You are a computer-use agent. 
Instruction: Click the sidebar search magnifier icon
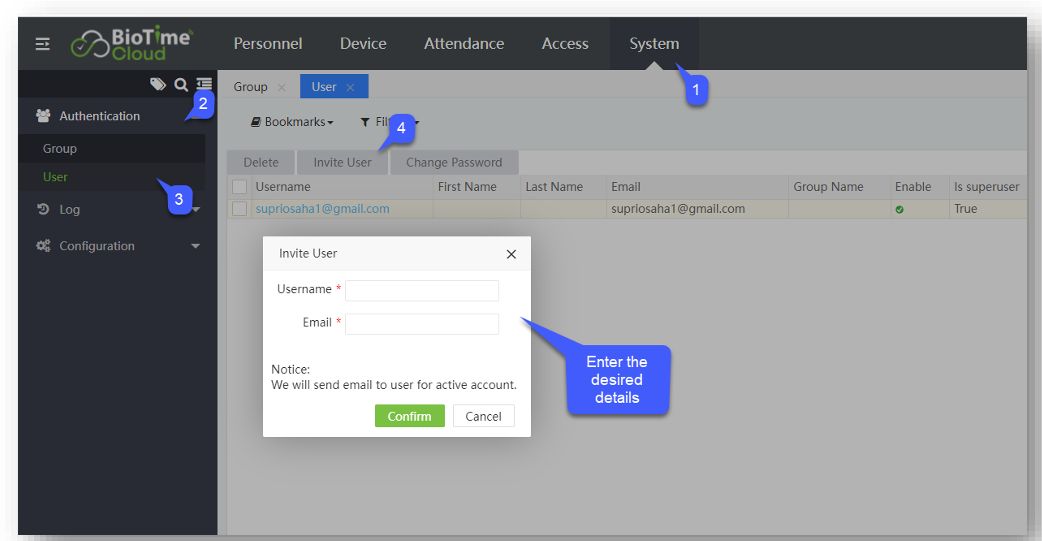tap(181, 85)
